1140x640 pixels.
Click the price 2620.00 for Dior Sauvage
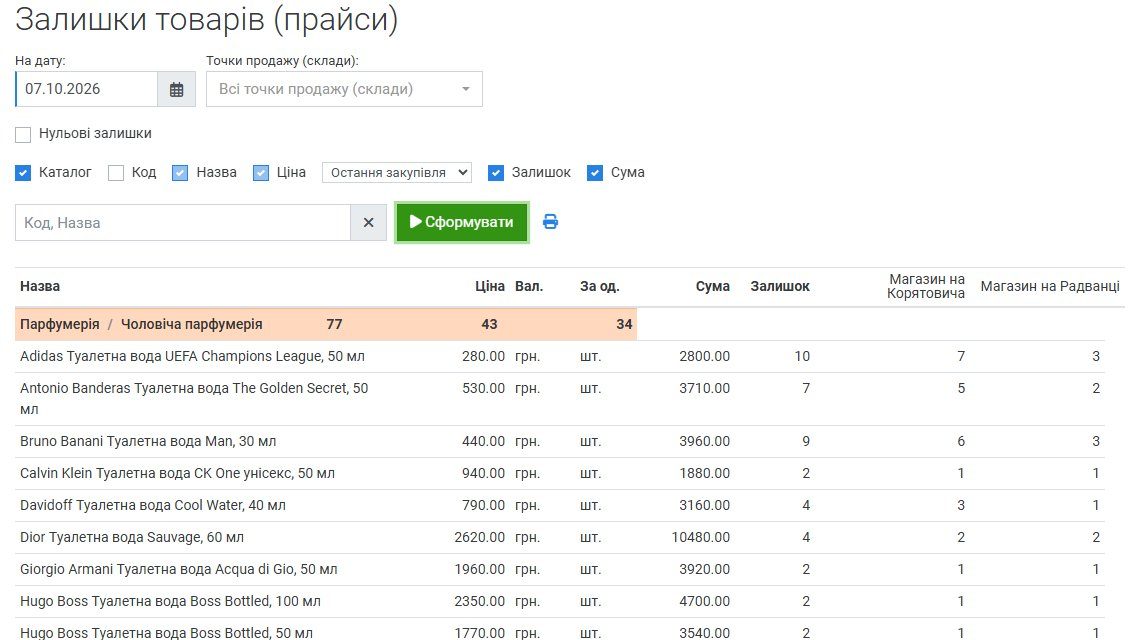479,537
